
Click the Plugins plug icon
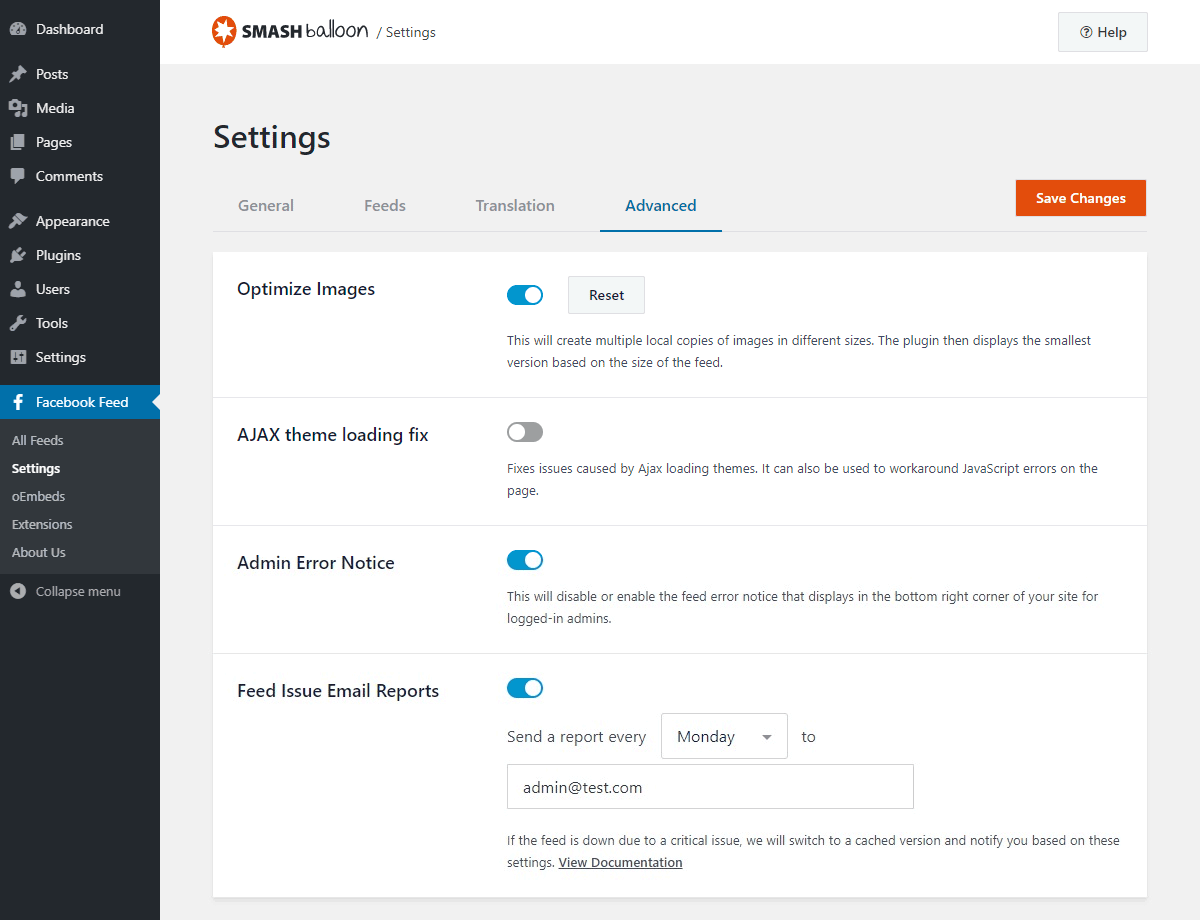[x=18, y=255]
